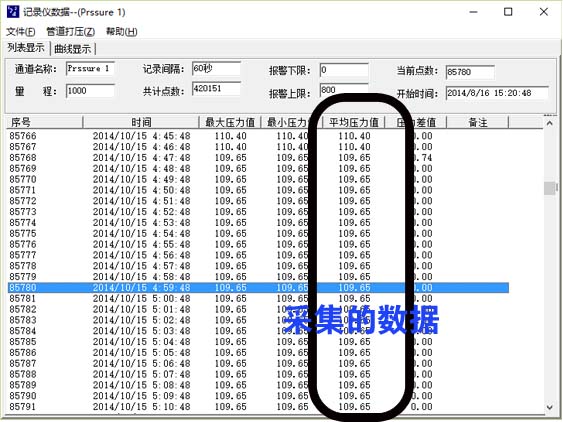Click the 记录间隔 field showing 60秒
This screenshot has height=422, width=563.
(216, 69)
